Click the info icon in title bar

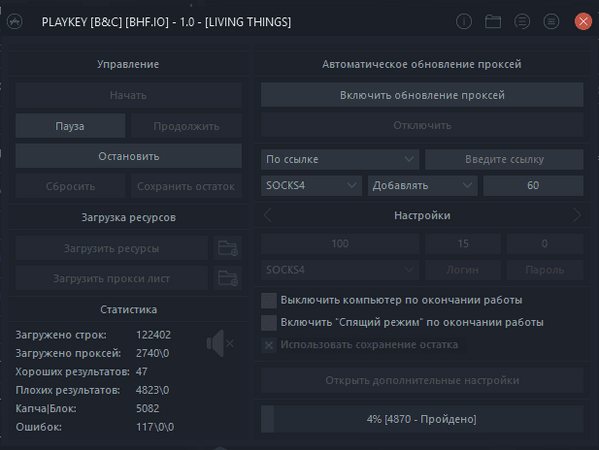(x=464, y=21)
